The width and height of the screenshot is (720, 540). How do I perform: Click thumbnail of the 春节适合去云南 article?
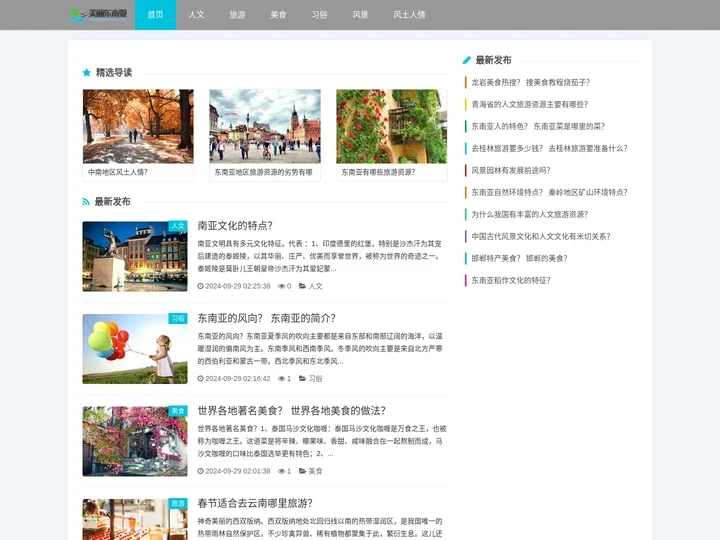pyautogui.click(x=135, y=519)
